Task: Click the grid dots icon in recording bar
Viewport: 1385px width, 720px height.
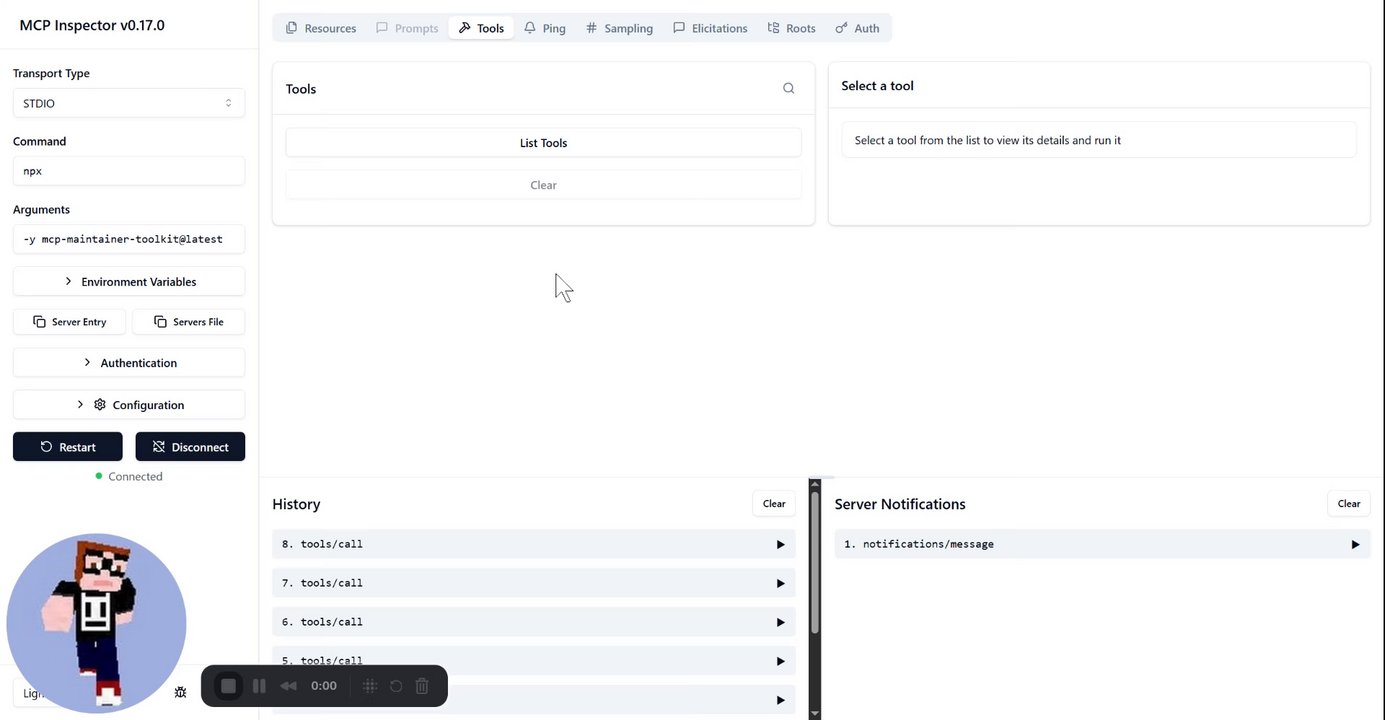Action: [x=369, y=686]
